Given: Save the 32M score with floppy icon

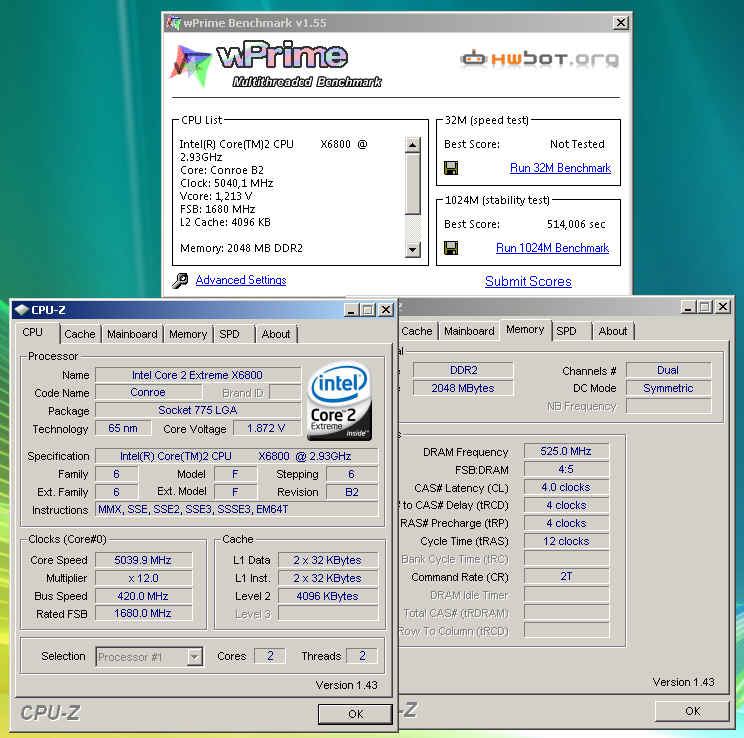Looking at the screenshot, I should coord(451,168).
